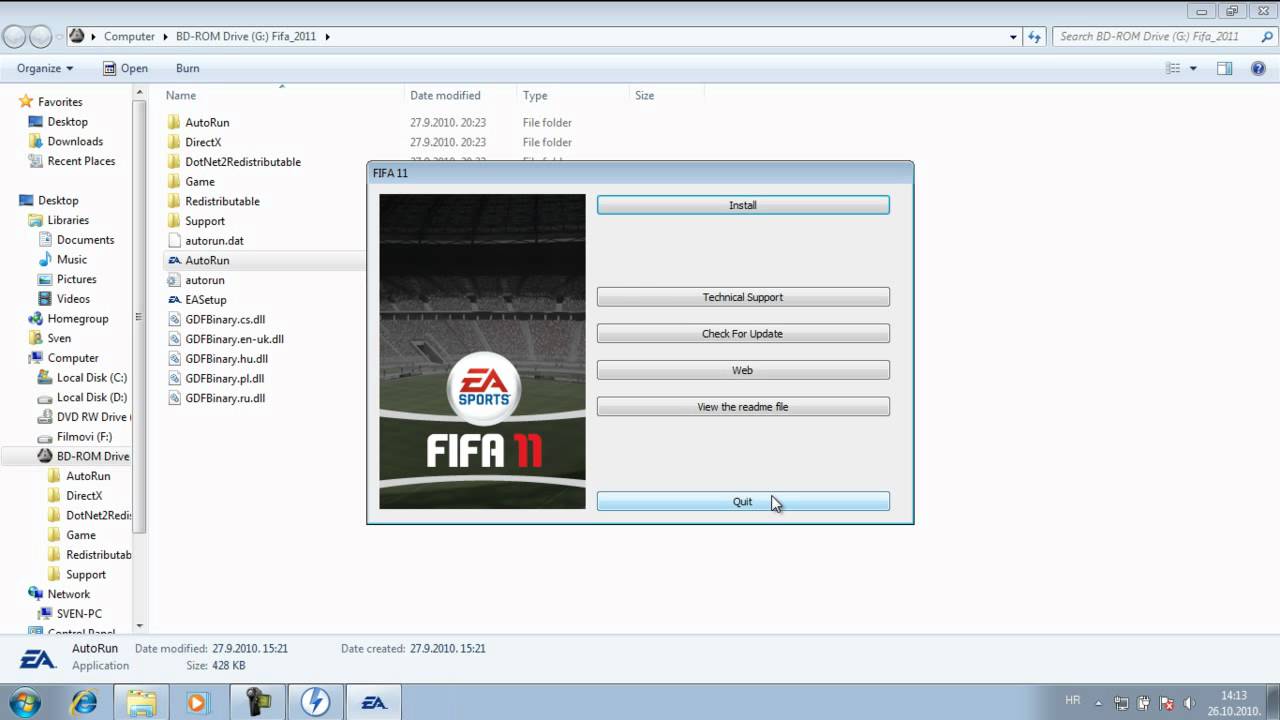
Task: Open Downloads in the navigation pane
Action: pos(75,141)
